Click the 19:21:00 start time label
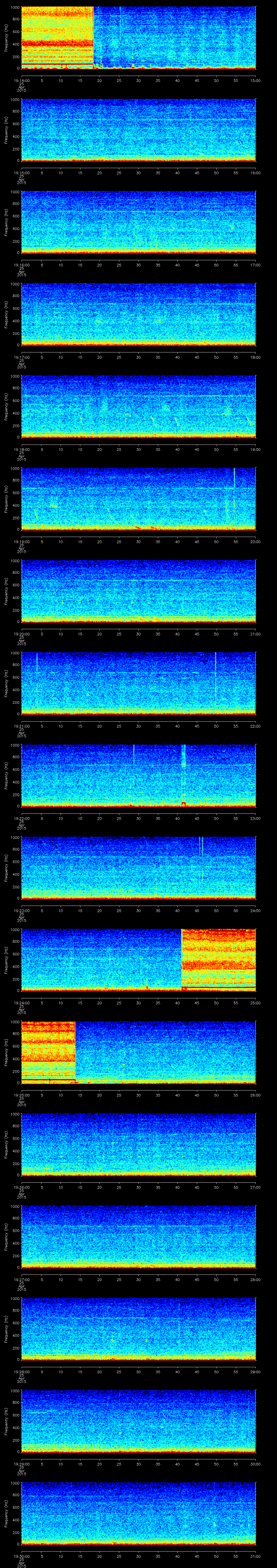 pyautogui.click(x=21, y=726)
